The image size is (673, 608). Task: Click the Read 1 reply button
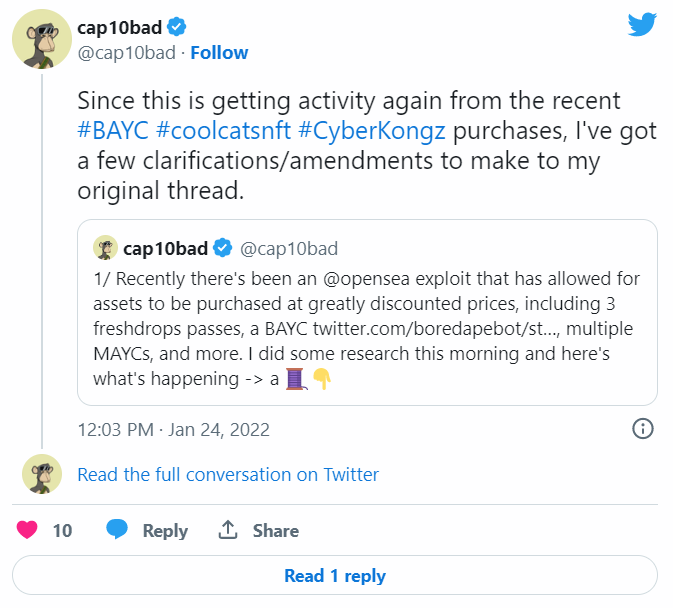coord(335,576)
